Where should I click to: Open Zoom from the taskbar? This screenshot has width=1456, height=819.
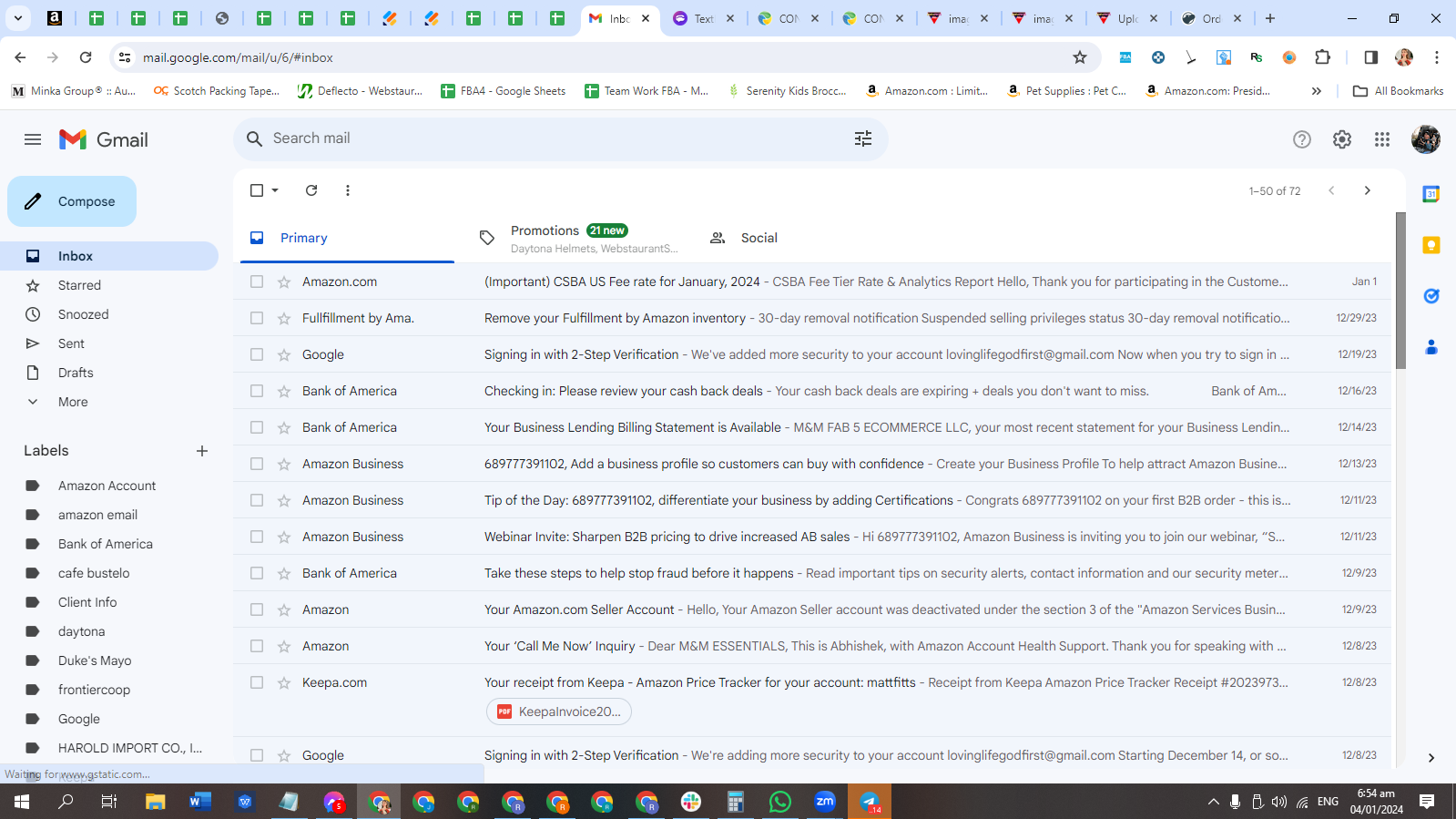pos(825,802)
